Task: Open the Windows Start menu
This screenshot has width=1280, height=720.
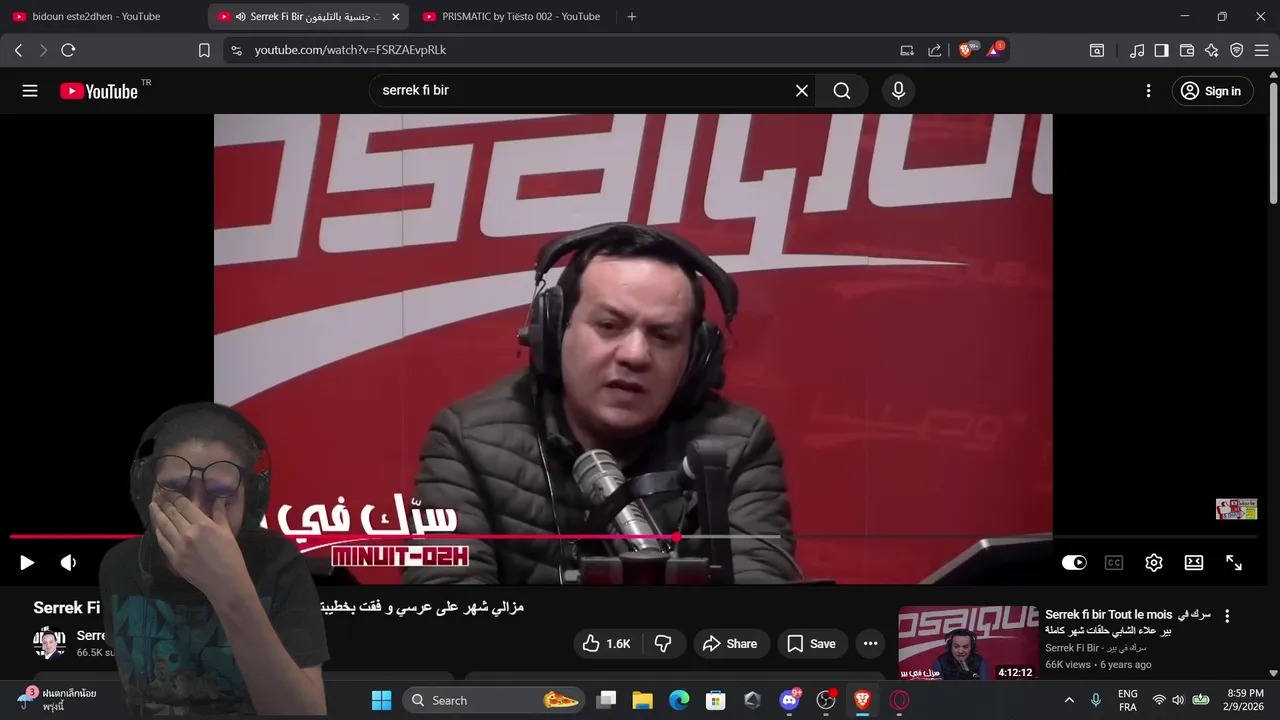Action: (x=382, y=700)
